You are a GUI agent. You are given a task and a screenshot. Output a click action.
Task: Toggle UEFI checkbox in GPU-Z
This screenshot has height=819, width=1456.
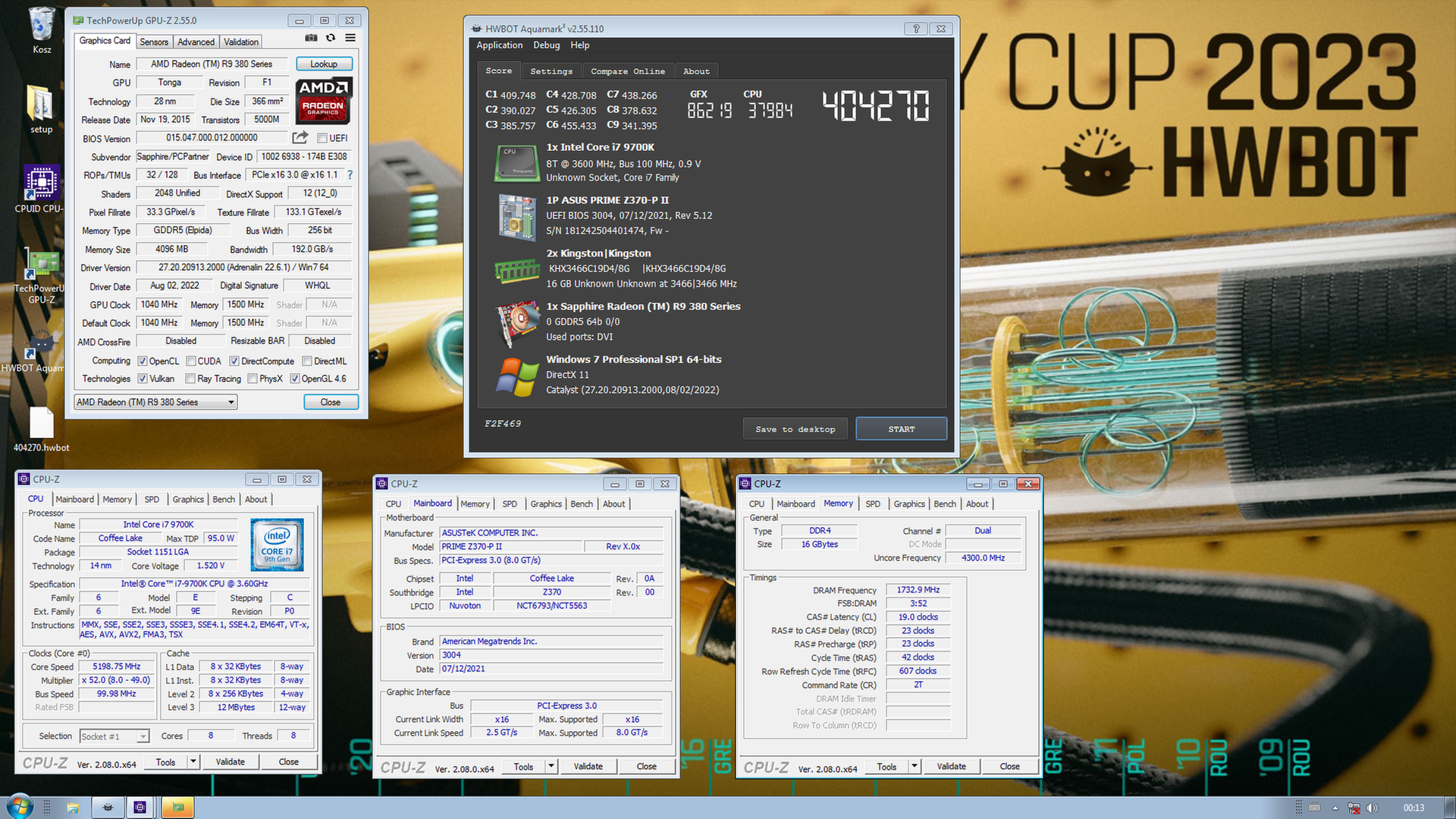[x=322, y=138]
